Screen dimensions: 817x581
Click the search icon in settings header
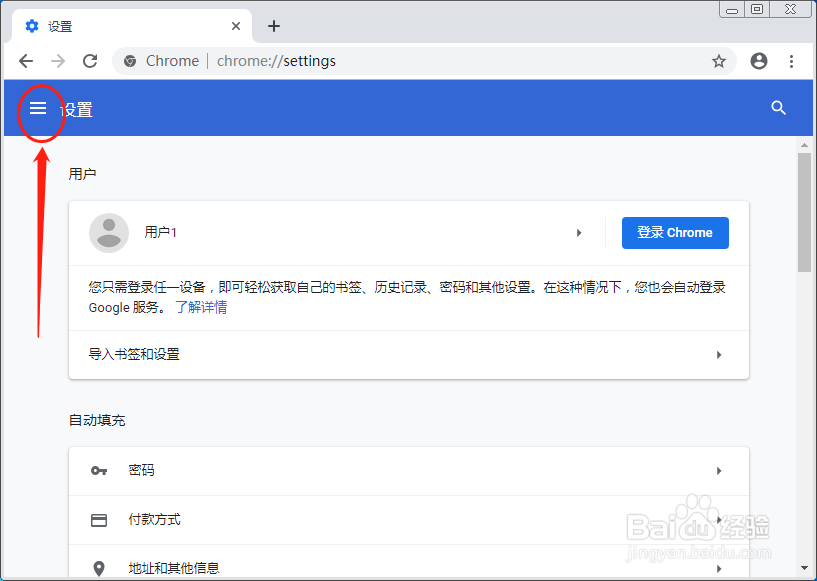pyautogui.click(x=778, y=108)
